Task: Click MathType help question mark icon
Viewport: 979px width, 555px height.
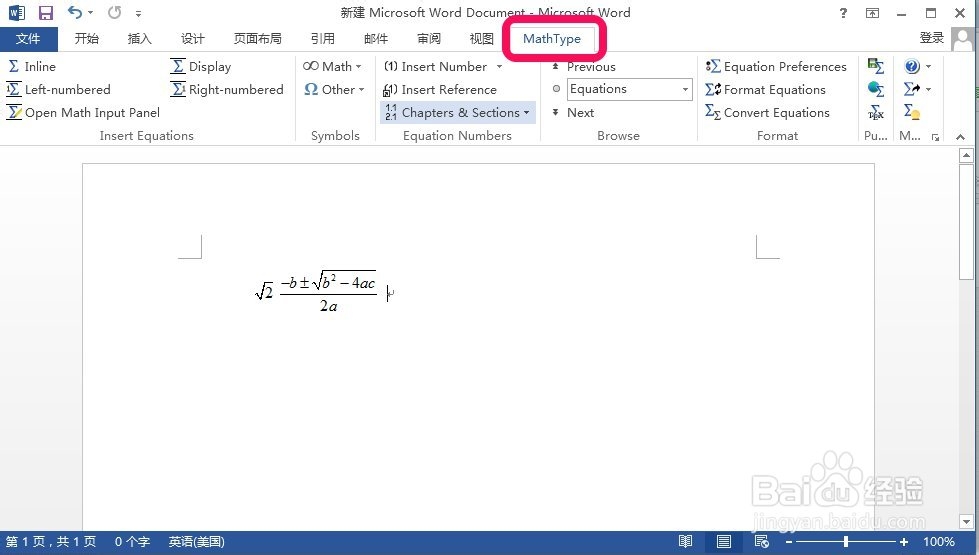Action: pos(912,66)
